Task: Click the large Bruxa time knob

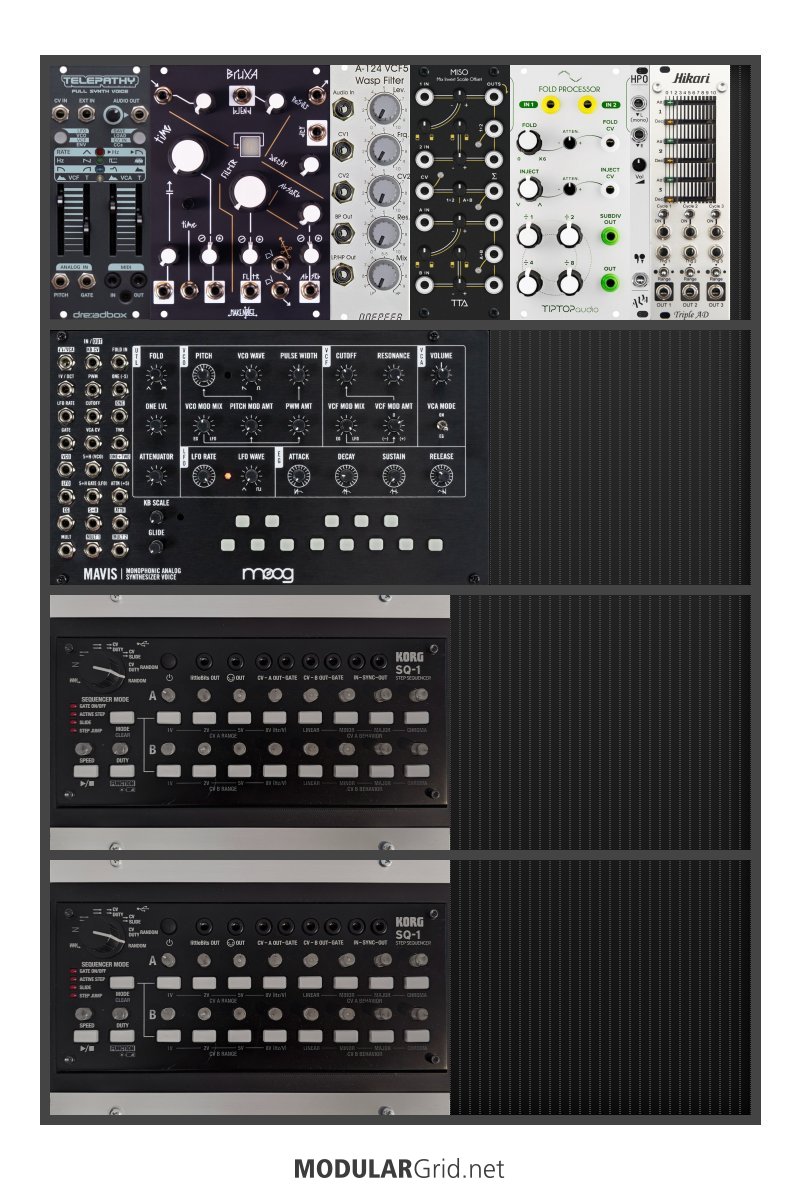Action: pos(186,156)
